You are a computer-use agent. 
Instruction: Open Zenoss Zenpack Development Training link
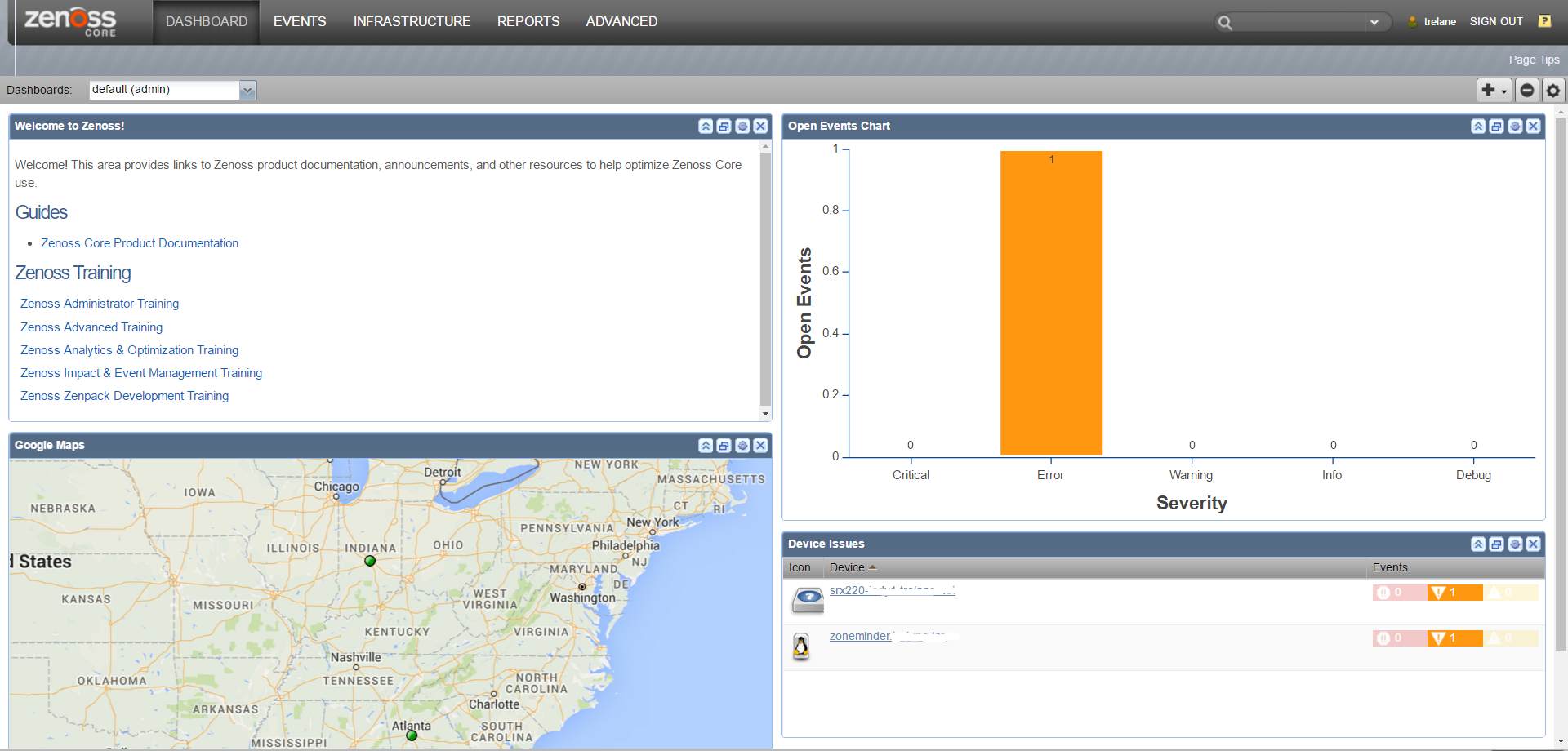pos(124,396)
